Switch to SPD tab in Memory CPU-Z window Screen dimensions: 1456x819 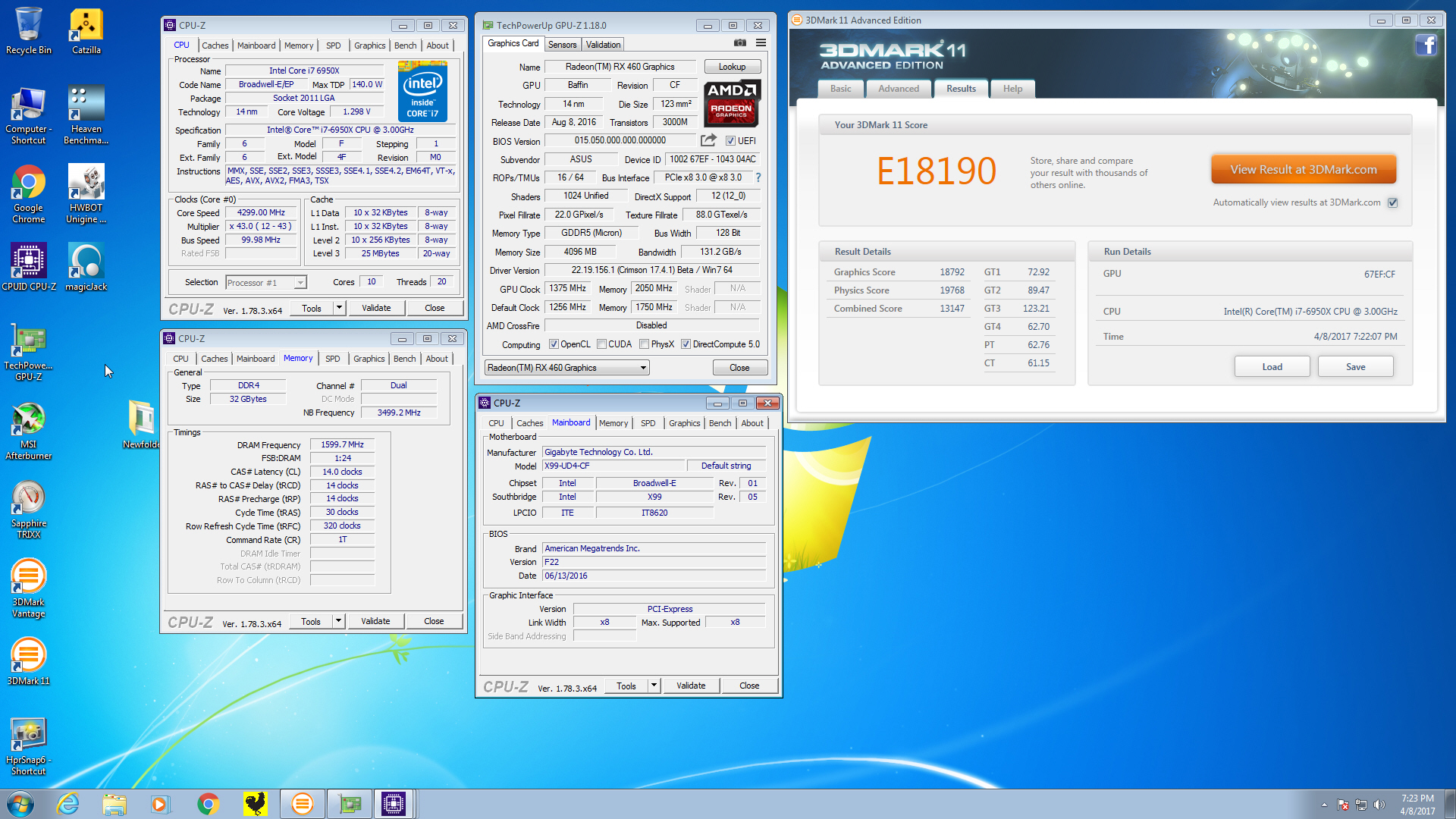click(x=332, y=359)
